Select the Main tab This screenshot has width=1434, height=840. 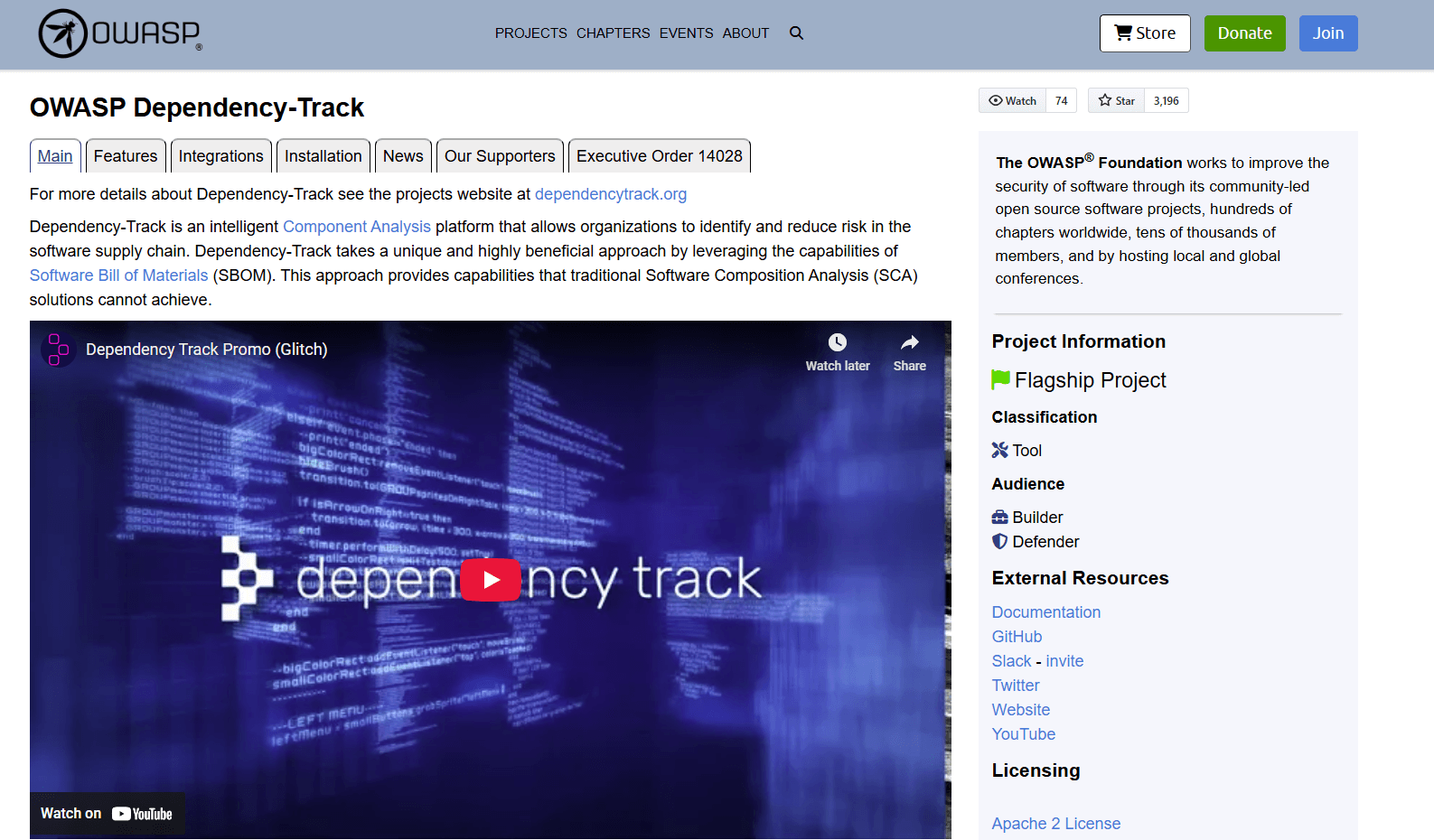(55, 156)
